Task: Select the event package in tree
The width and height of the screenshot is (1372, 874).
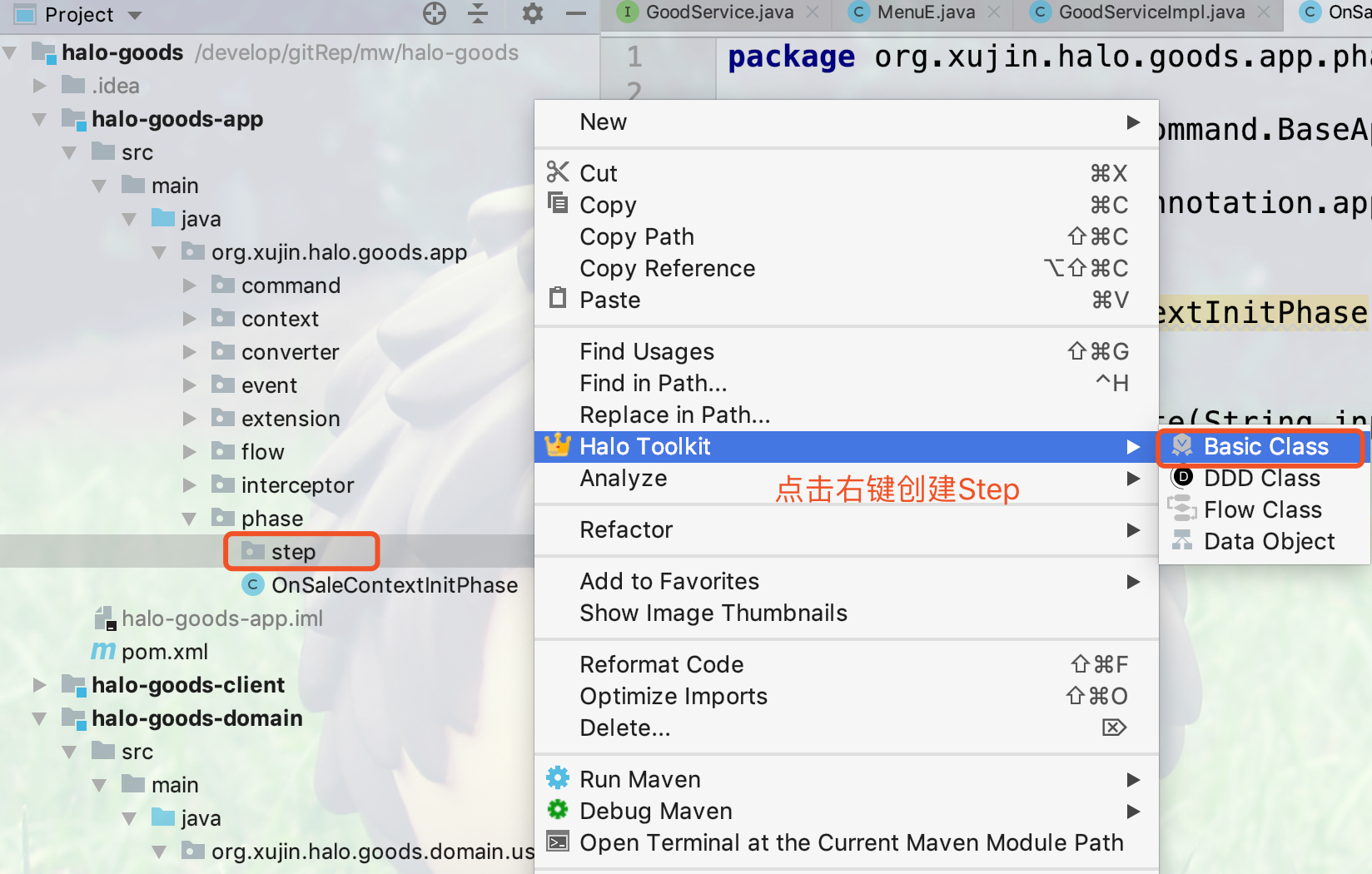Action: tap(269, 385)
